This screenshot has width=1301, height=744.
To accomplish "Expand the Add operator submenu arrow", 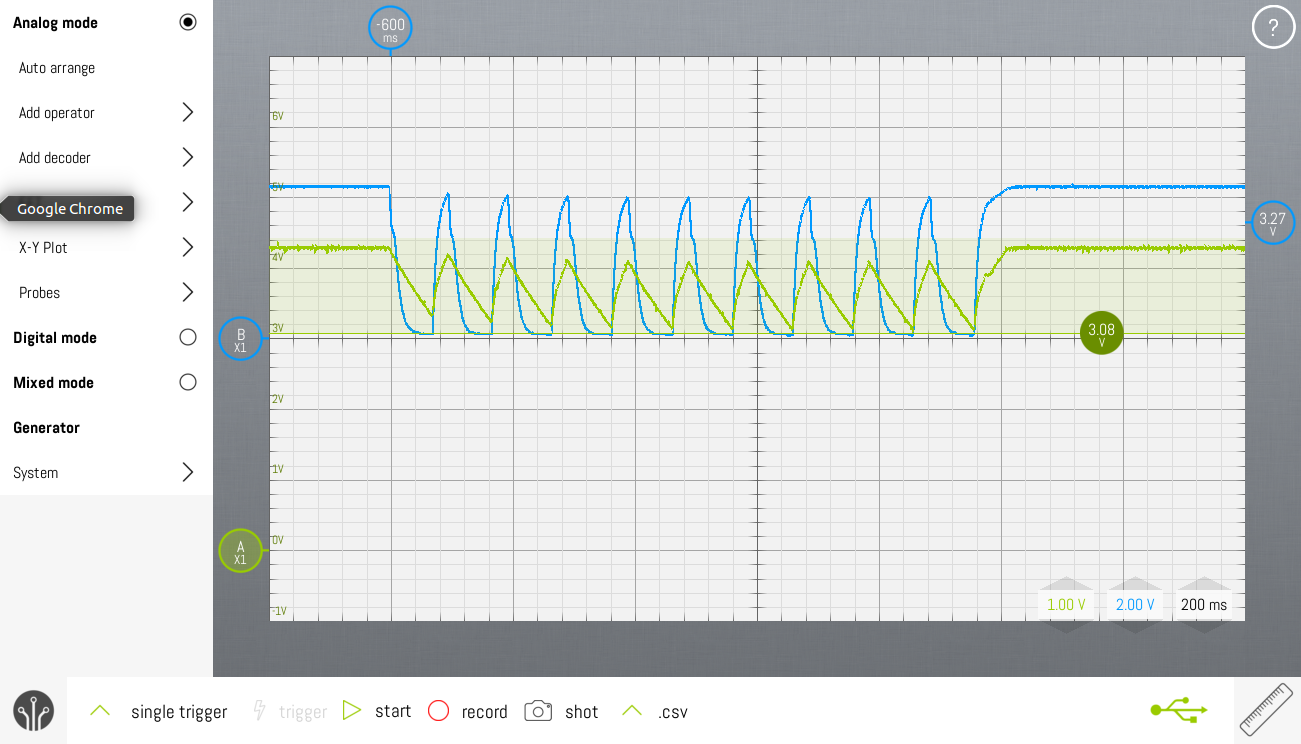I will coord(187,112).
